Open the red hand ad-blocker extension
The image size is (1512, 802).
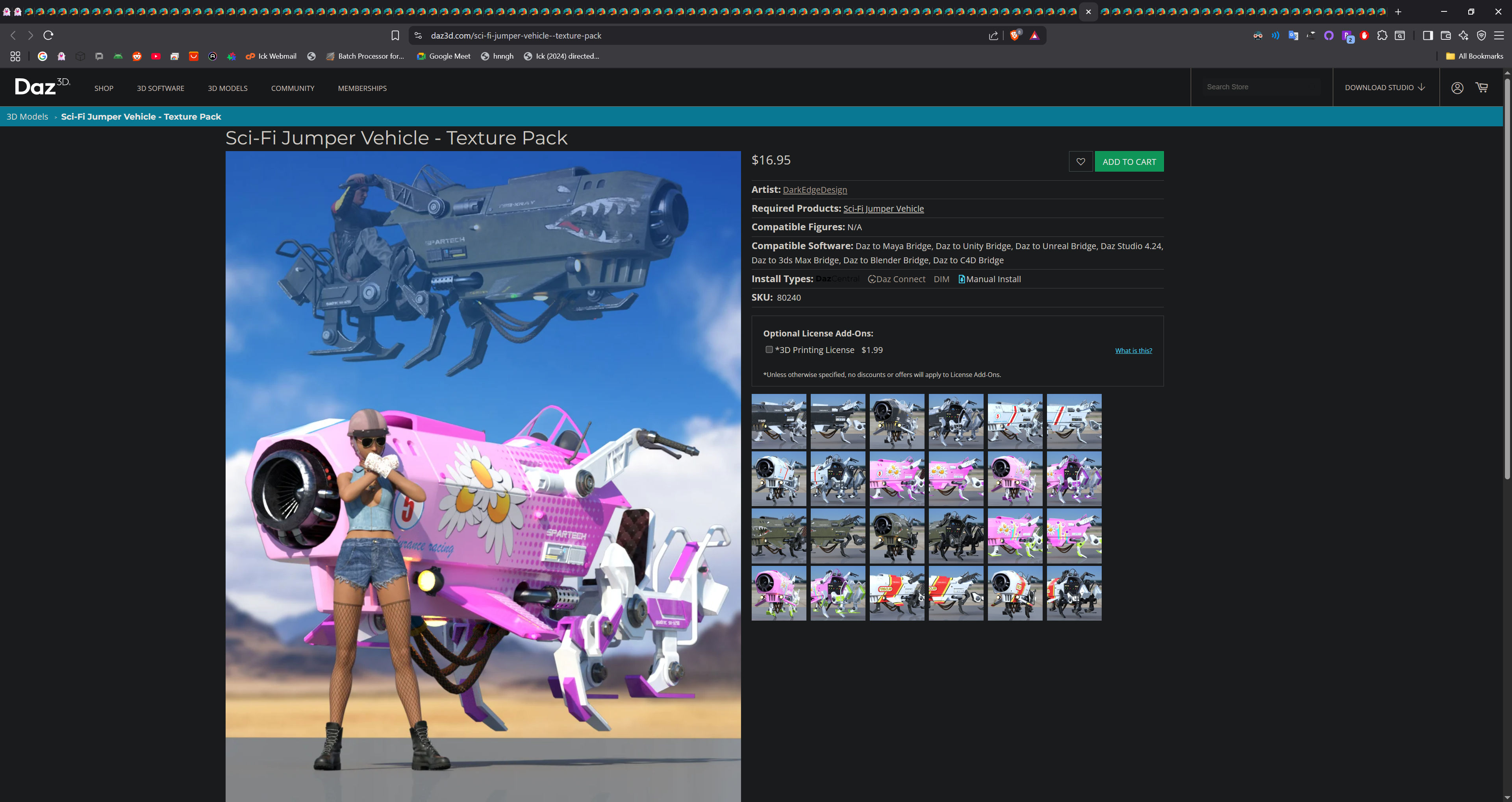(x=1364, y=36)
